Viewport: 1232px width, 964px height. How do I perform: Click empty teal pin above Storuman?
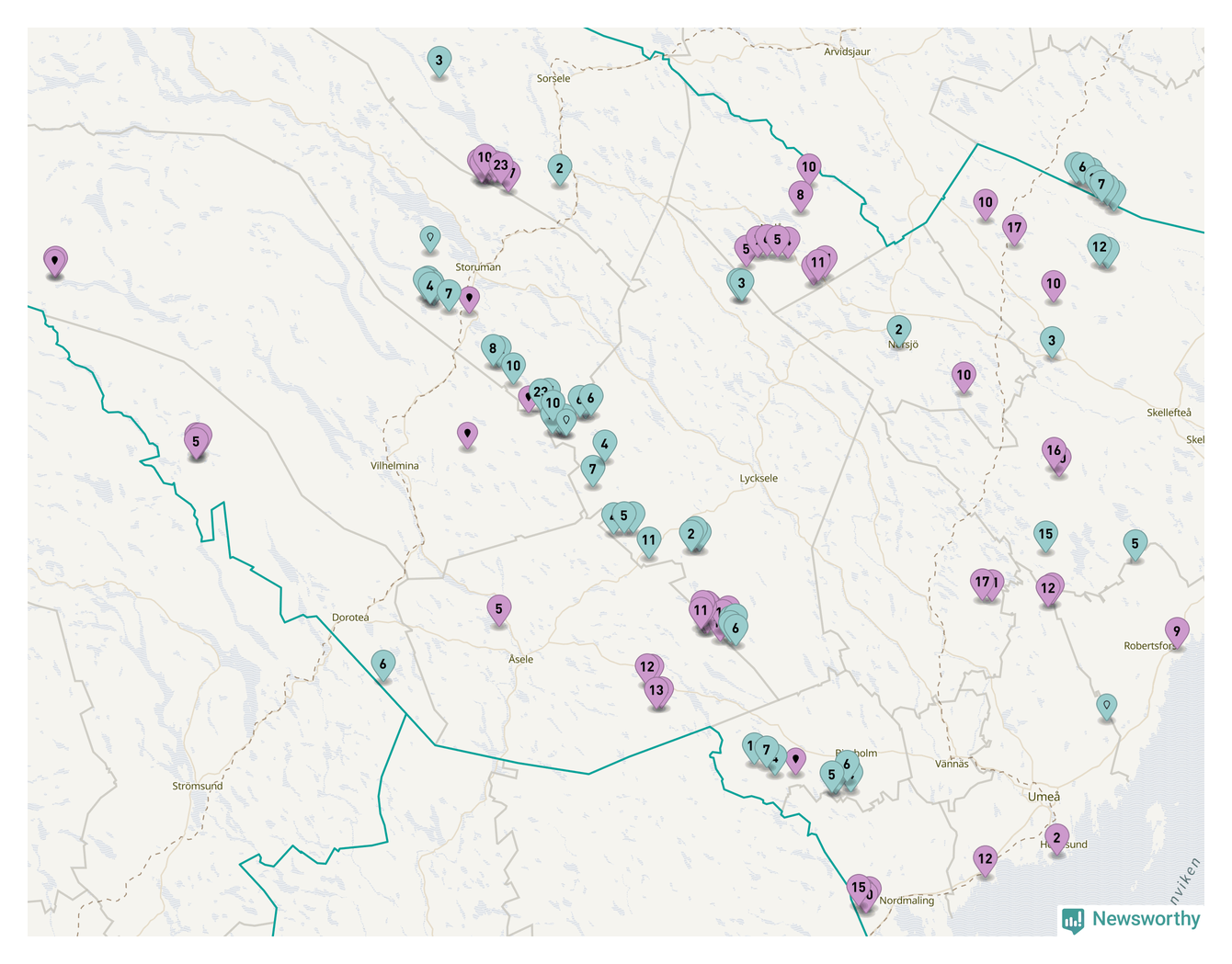(x=429, y=239)
